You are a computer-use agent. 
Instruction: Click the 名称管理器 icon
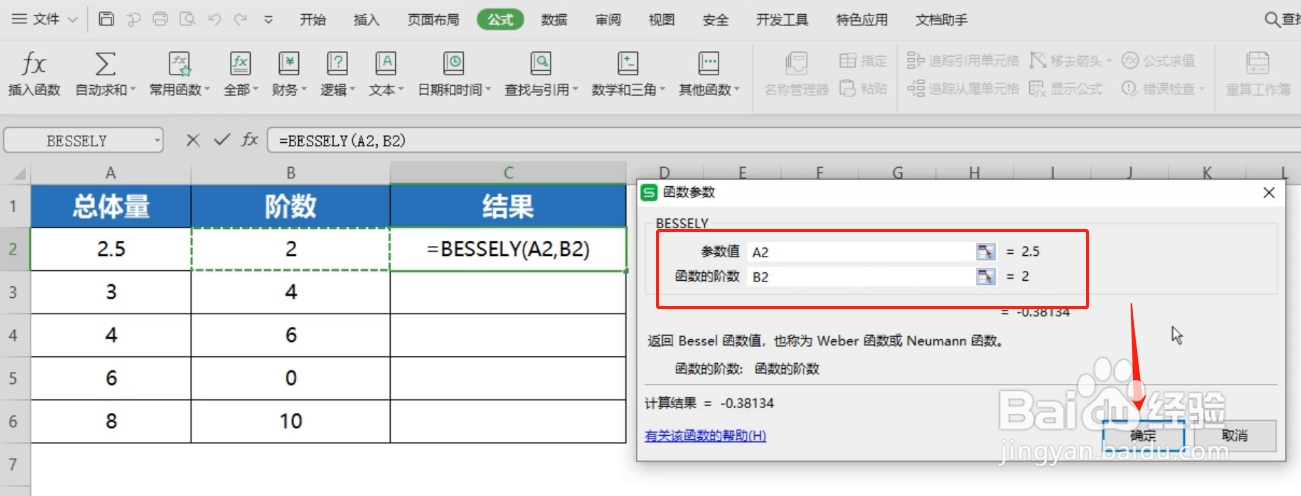pyautogui.click(x=797, y=64)
